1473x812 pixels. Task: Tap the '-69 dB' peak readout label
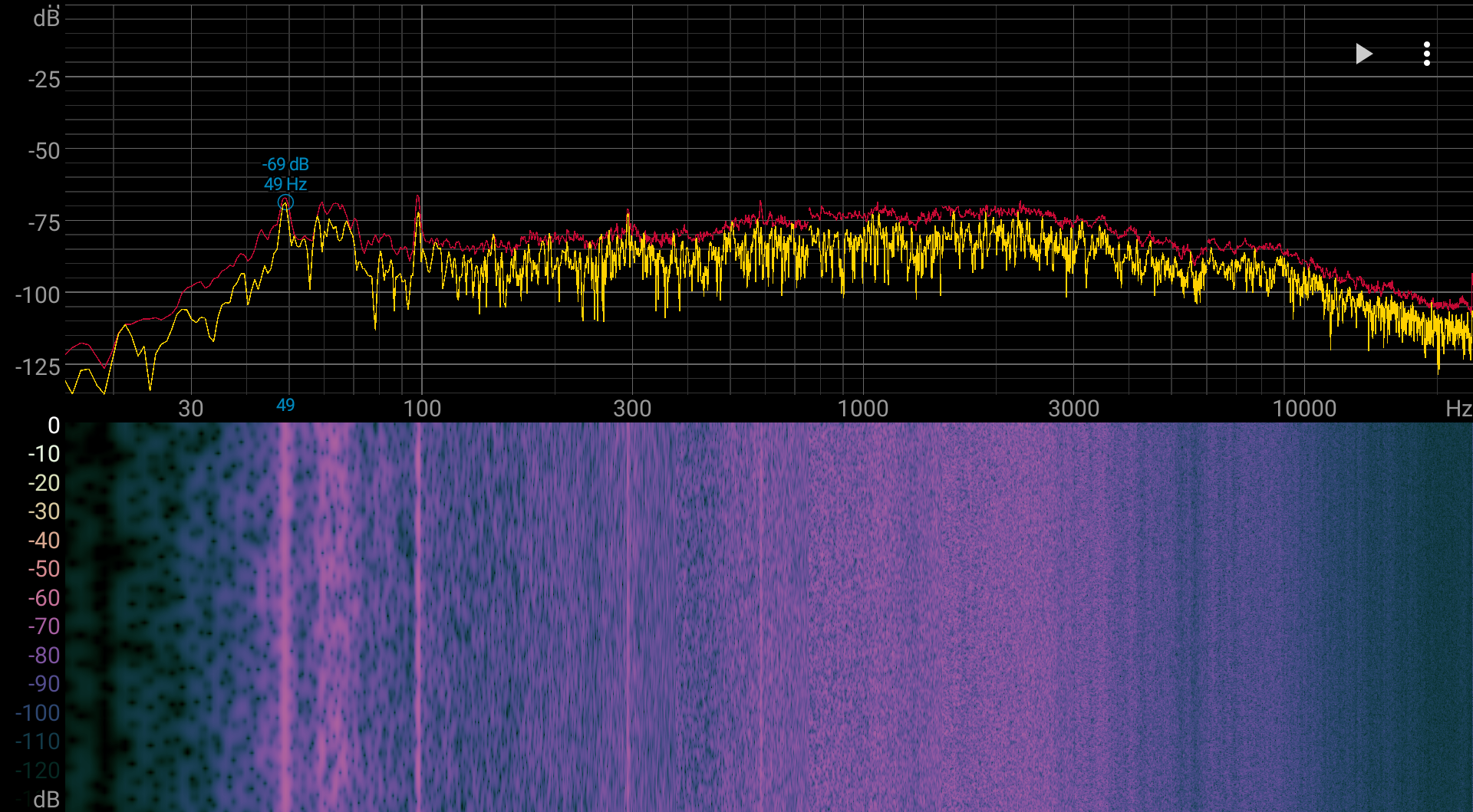coord(285,164)
